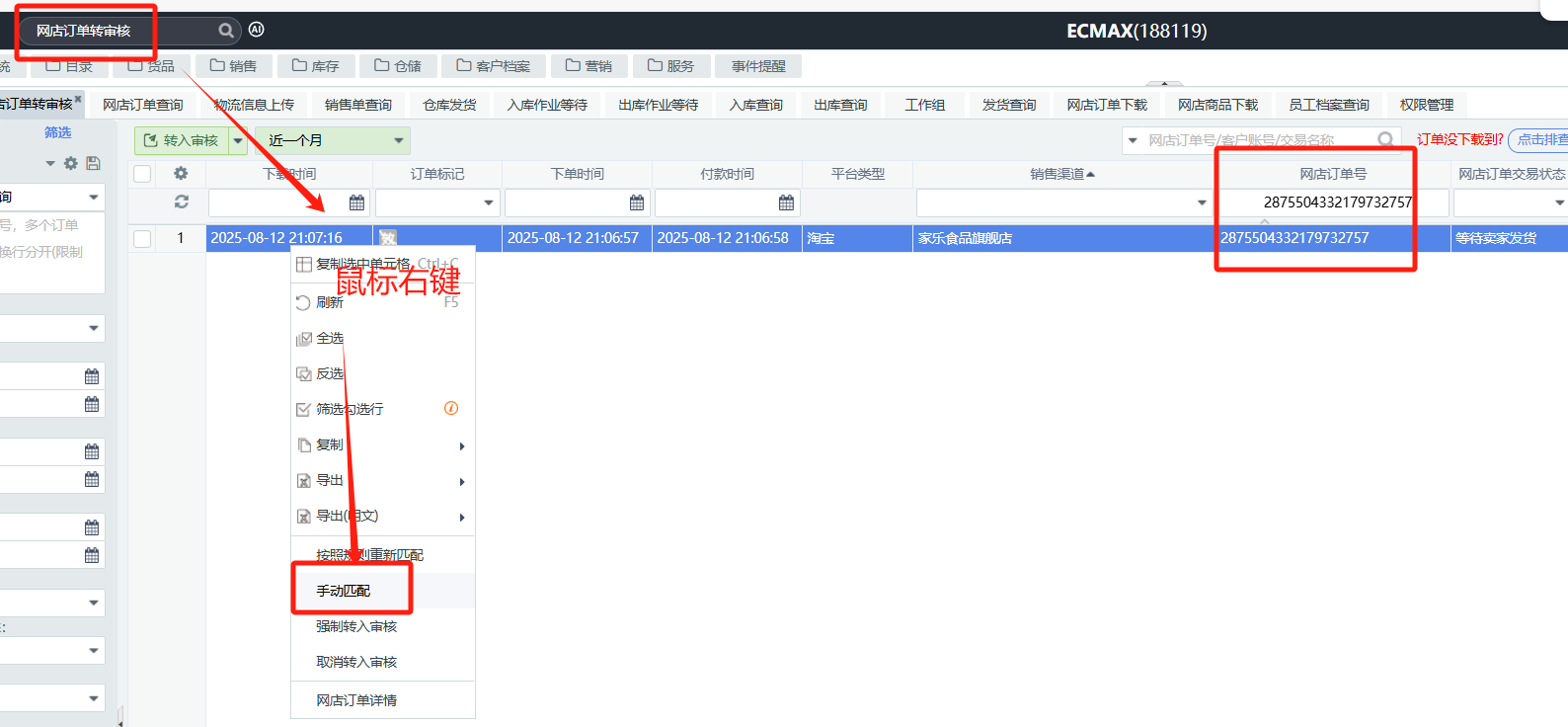The image size is (1568, 727).
Task: Click the order flag icon in row 1
Action: (x=388, y=238)
